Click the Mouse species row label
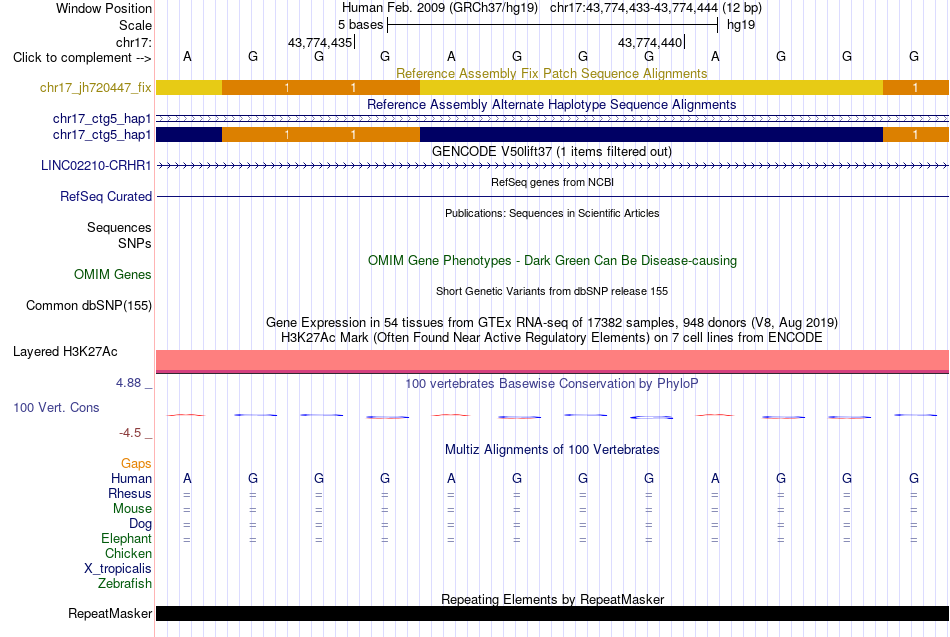 point(132,509)
